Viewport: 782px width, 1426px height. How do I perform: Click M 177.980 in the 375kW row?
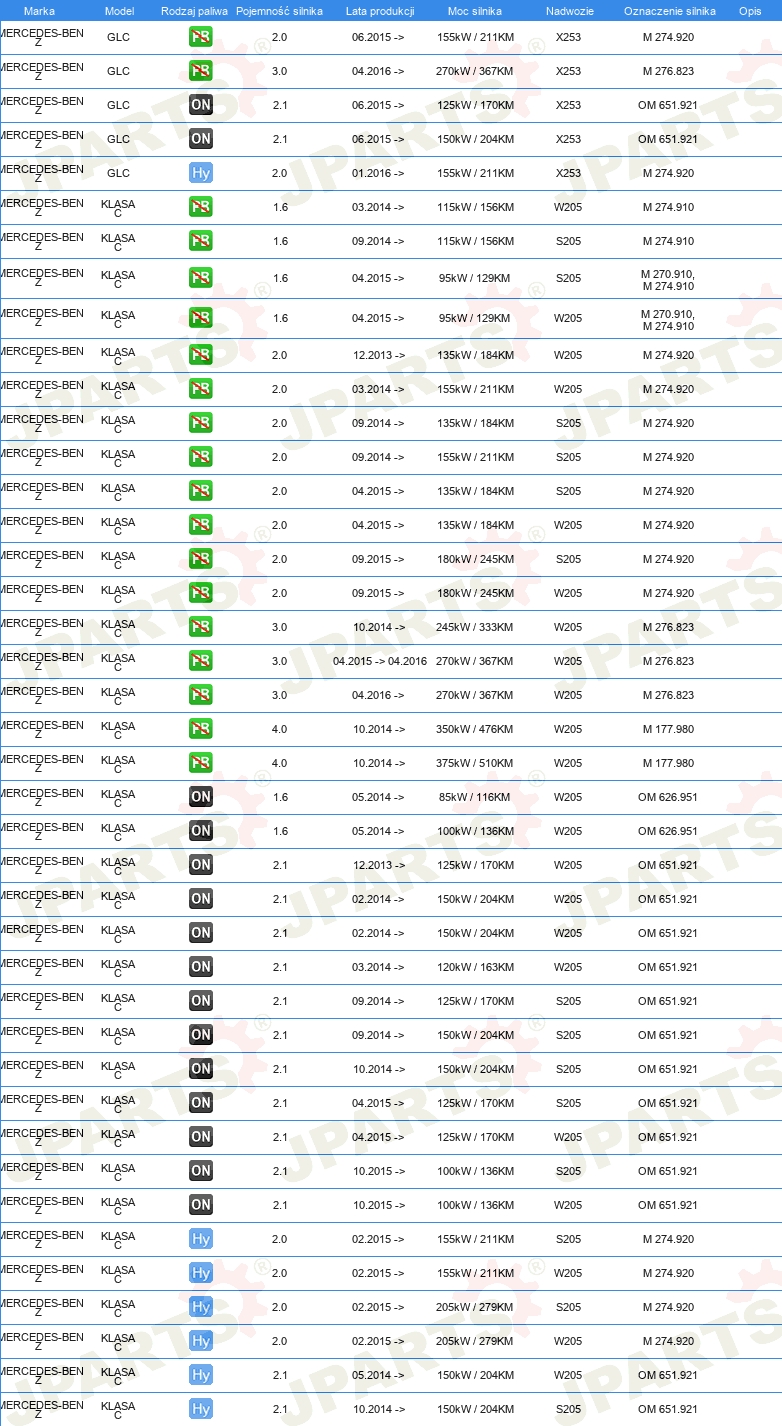[x=668, y=764]
